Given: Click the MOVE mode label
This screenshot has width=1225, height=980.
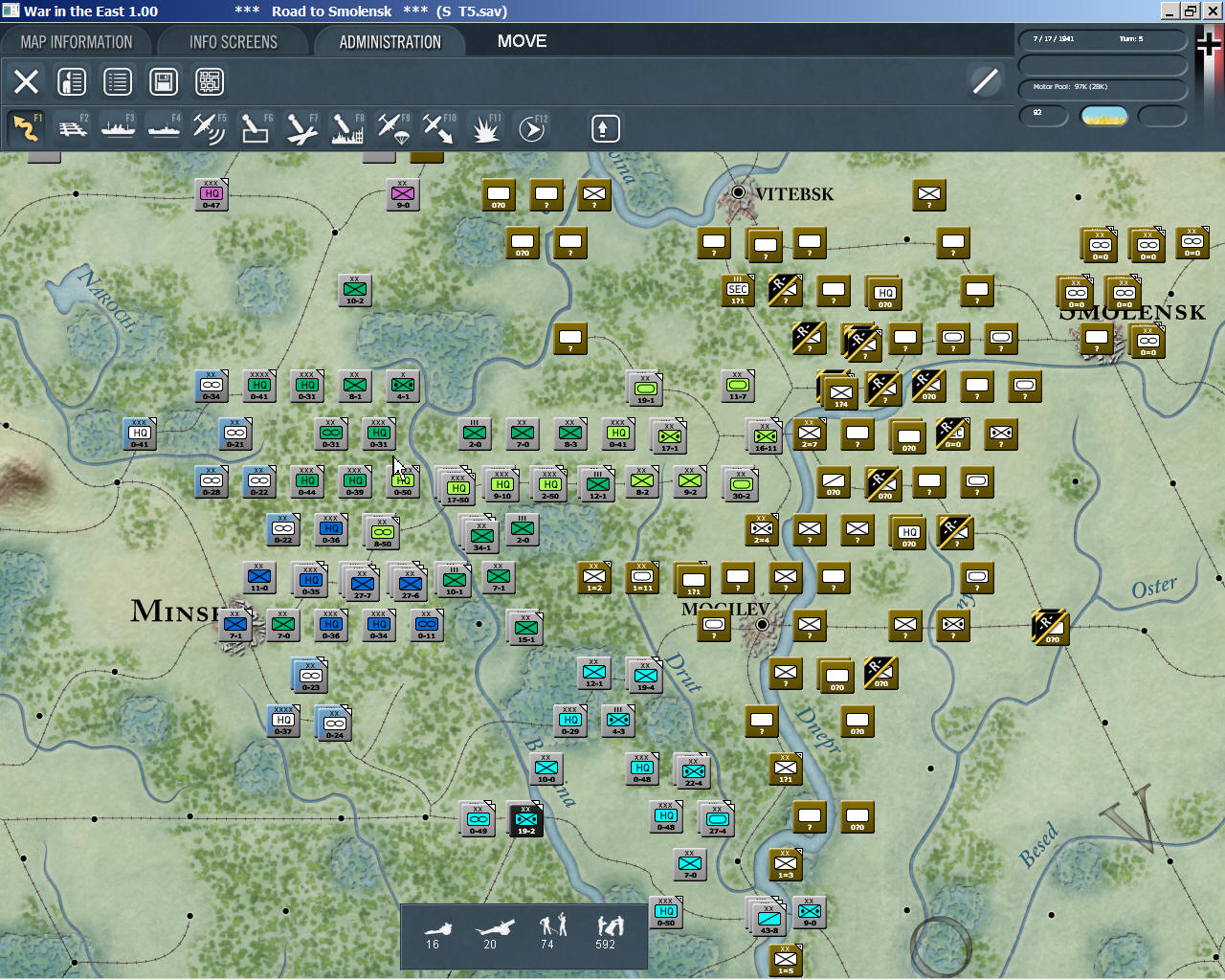Looking at the screenshot, I should [523, 41].
